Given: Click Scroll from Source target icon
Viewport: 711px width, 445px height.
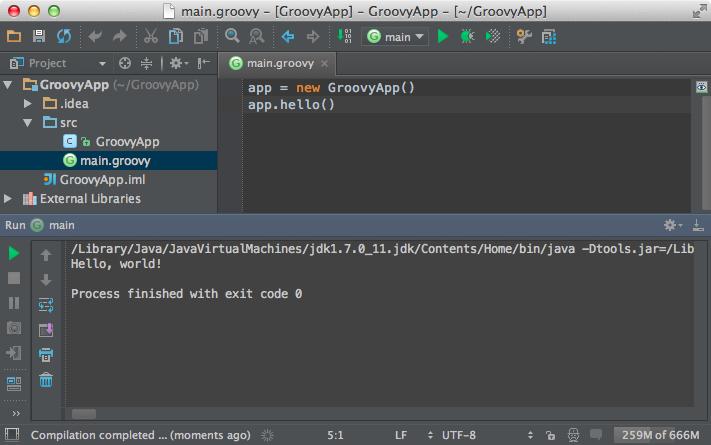Looking at the screenshot, I should [x=125, y=63].
